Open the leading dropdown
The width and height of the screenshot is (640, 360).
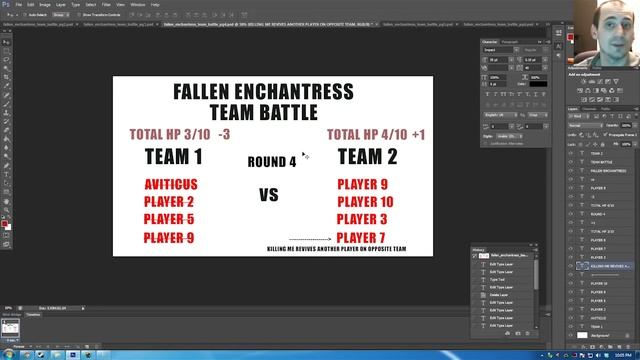(545, 60)
